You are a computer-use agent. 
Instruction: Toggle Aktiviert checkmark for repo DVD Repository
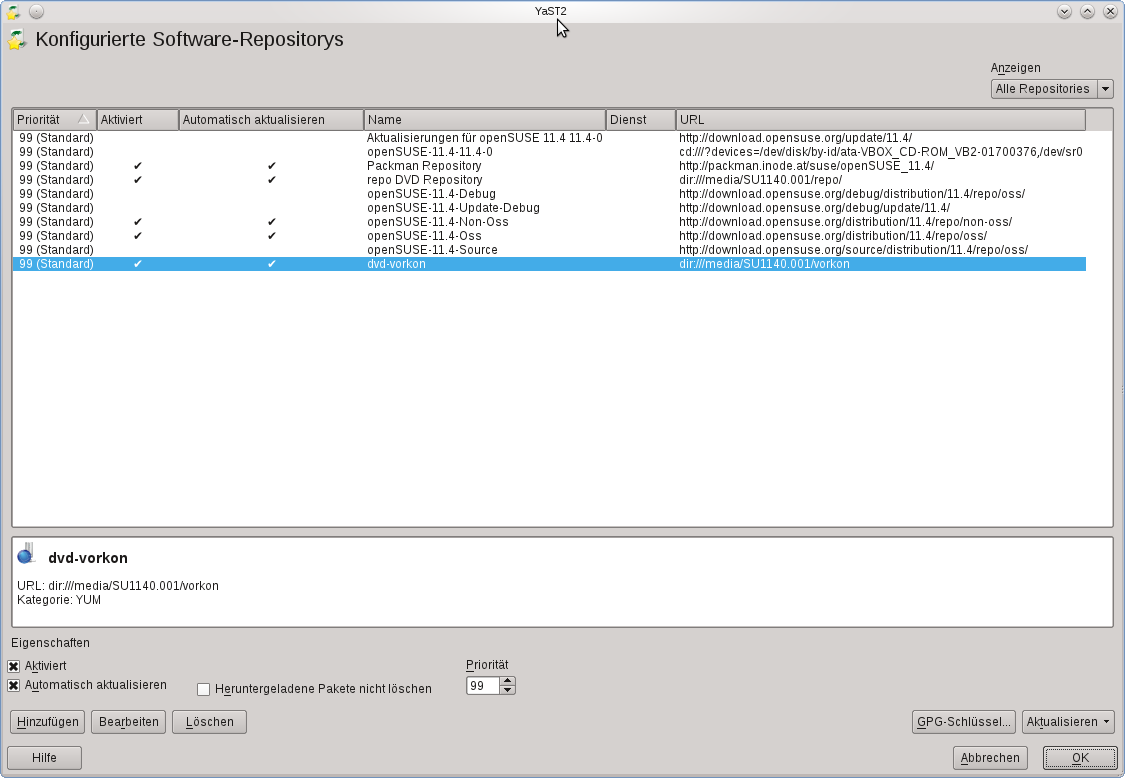point(138,180)
